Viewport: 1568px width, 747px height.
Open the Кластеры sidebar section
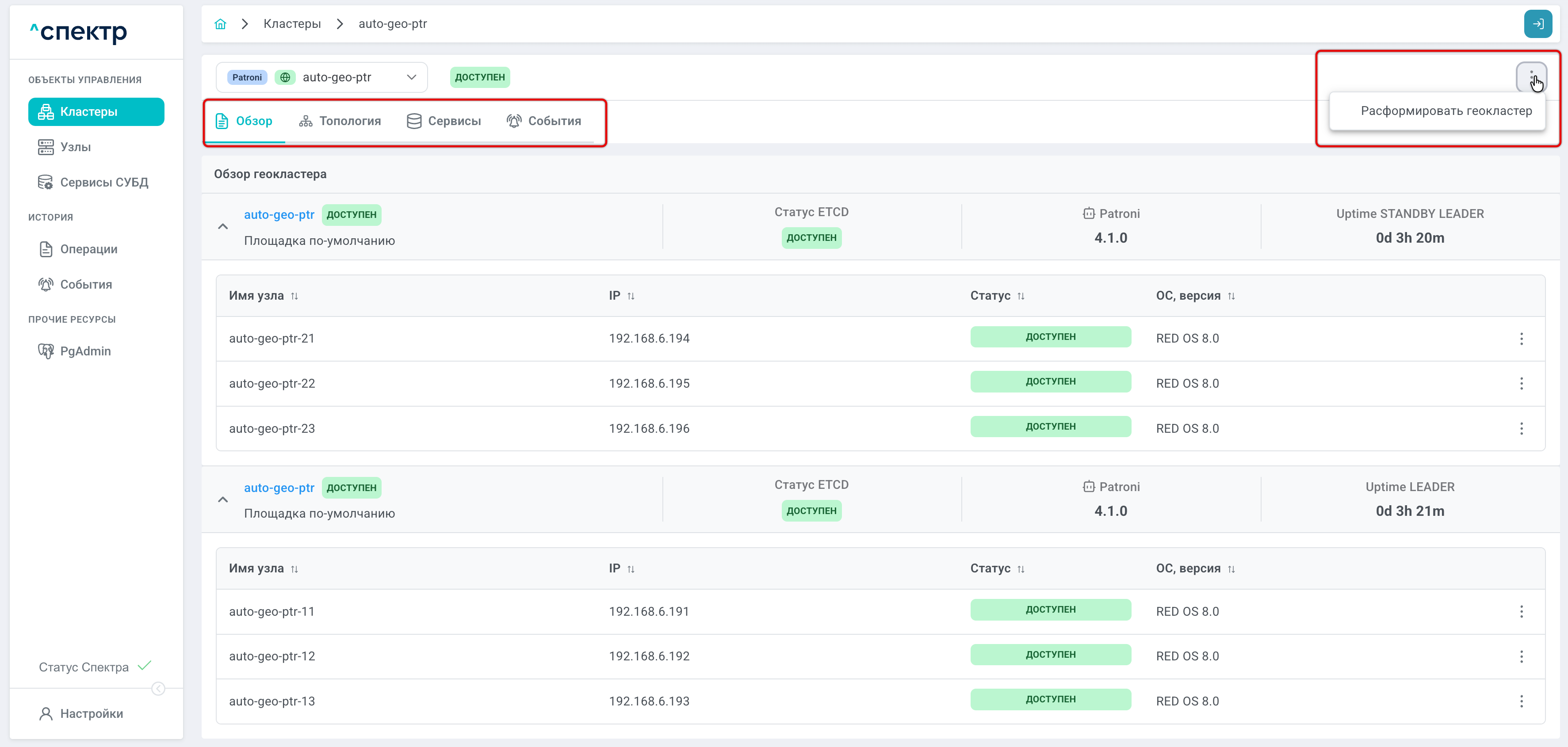(96, 112)
